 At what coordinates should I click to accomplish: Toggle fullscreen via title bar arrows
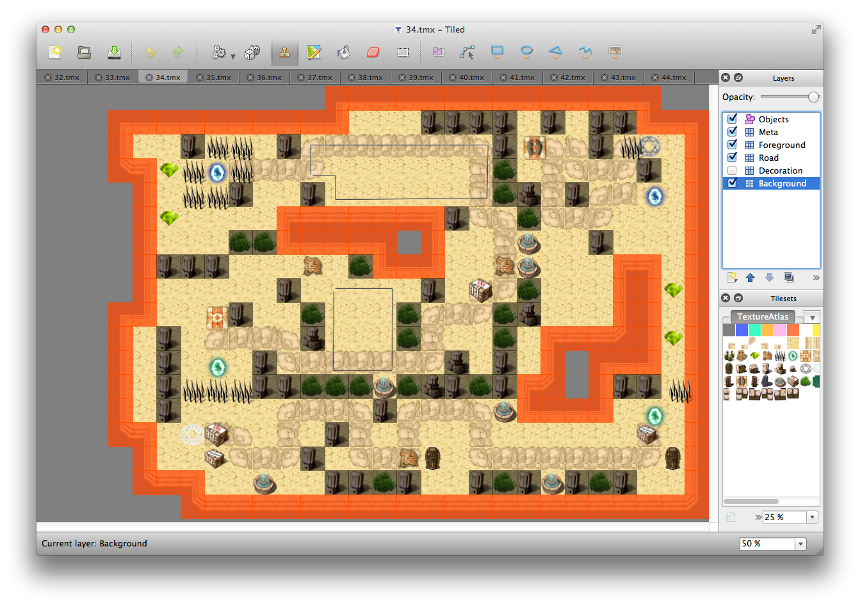(816, 30)
